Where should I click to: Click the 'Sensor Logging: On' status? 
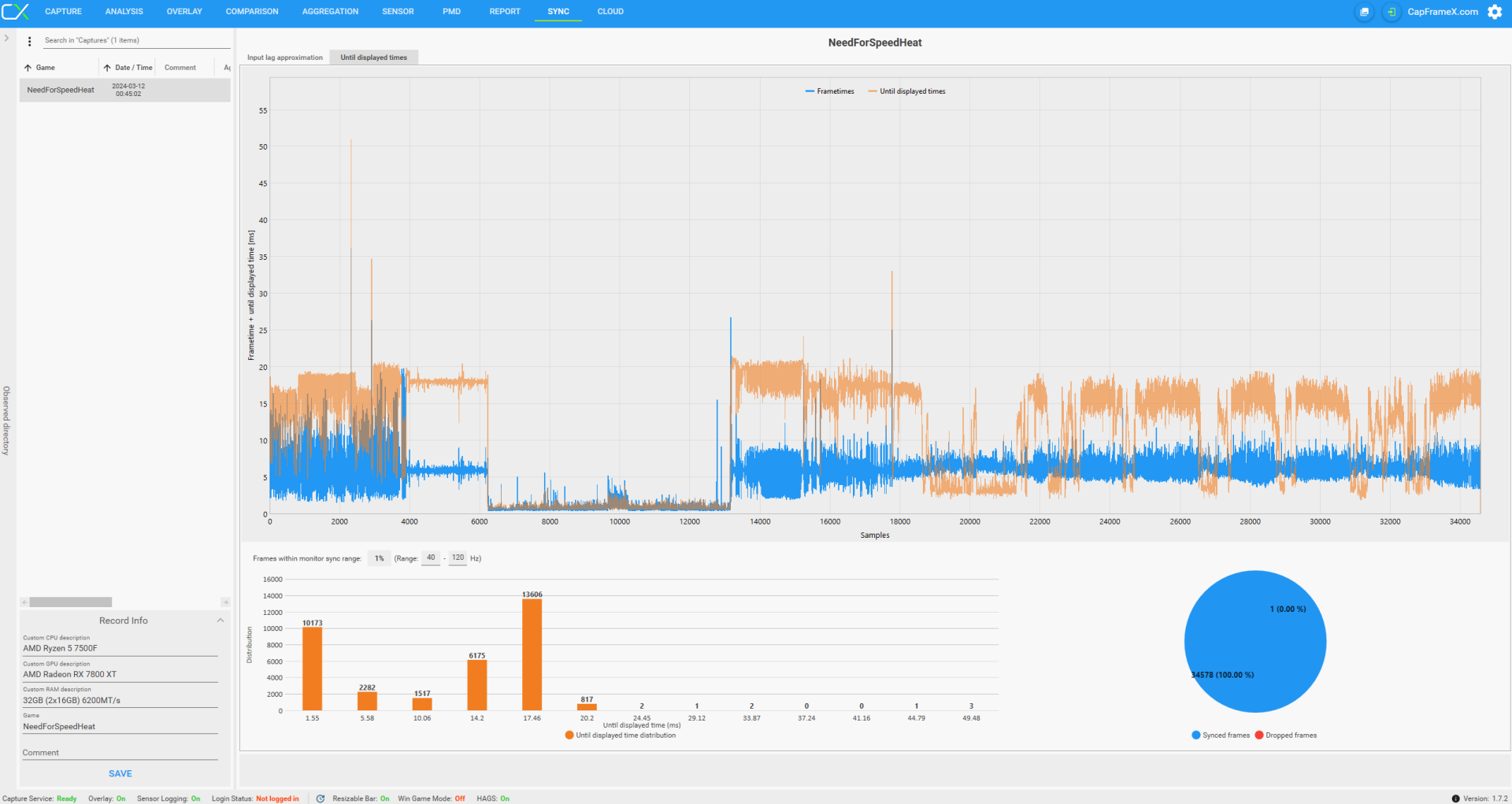point(169,798)
